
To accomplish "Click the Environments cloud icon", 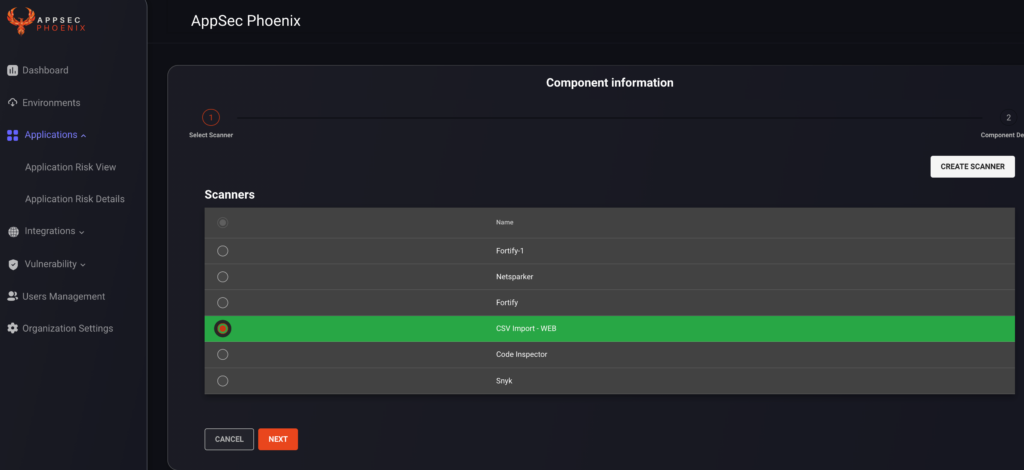I will [x=12, y=102].
